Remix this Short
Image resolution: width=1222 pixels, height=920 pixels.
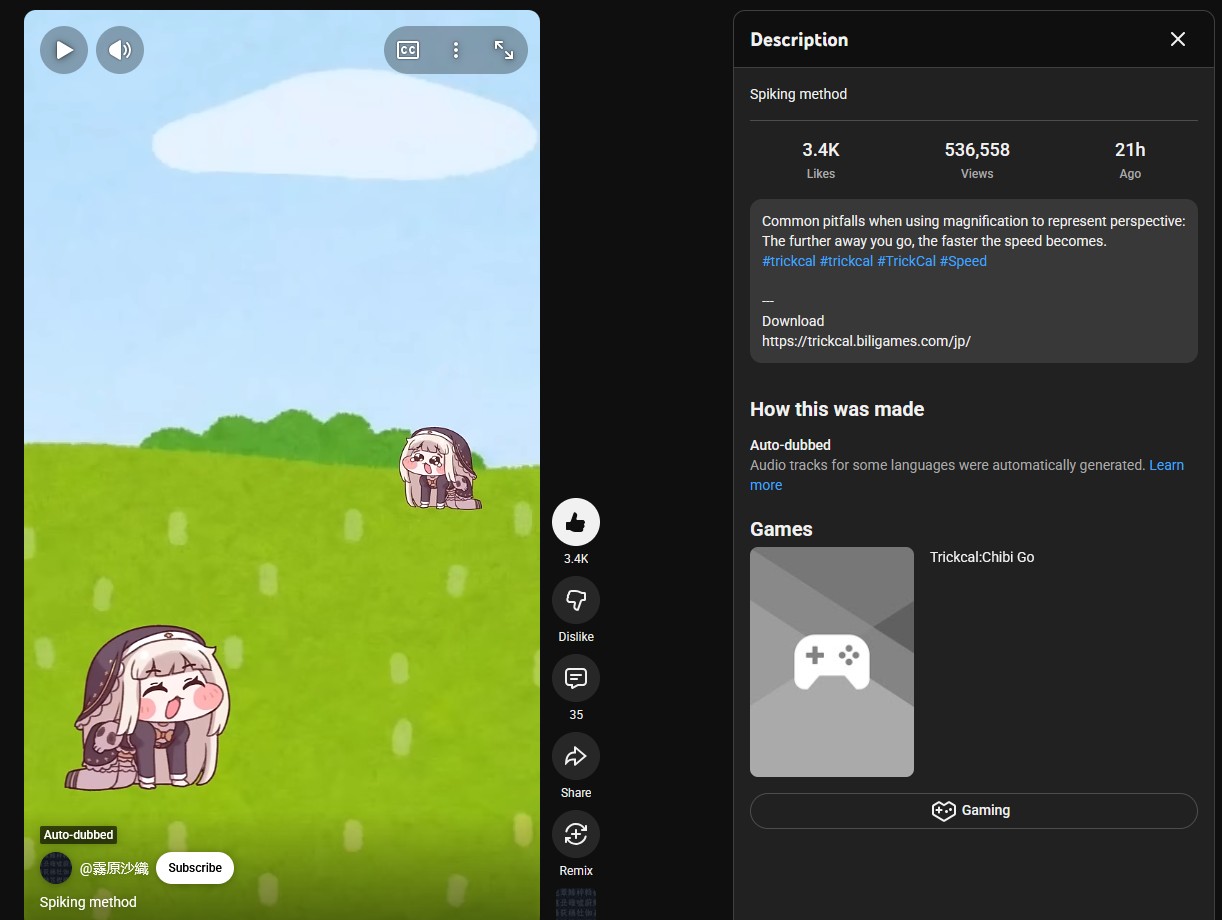pyautogui.click(x=576, y=834)
